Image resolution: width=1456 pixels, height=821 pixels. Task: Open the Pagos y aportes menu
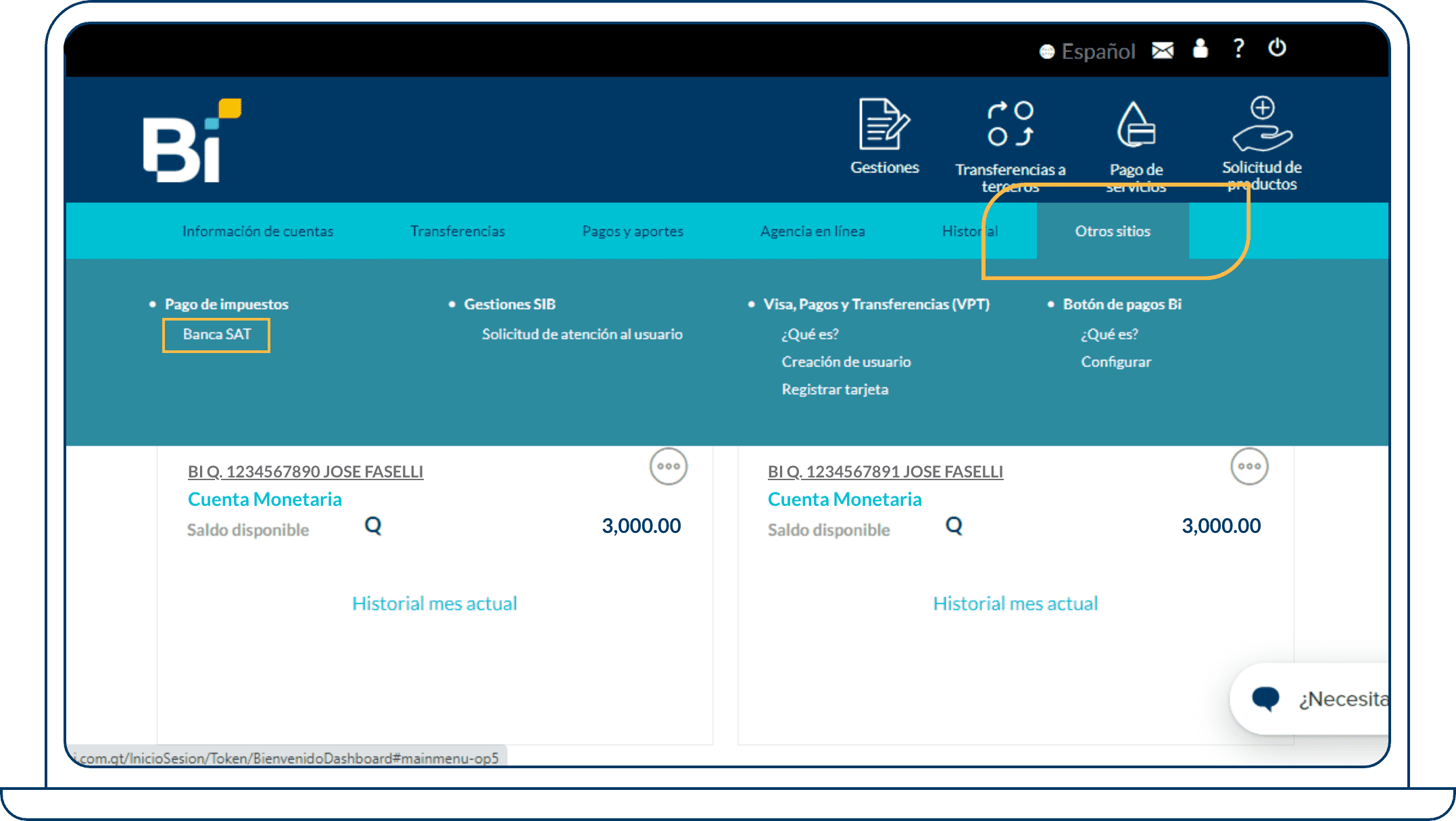(x=633, y=231)
